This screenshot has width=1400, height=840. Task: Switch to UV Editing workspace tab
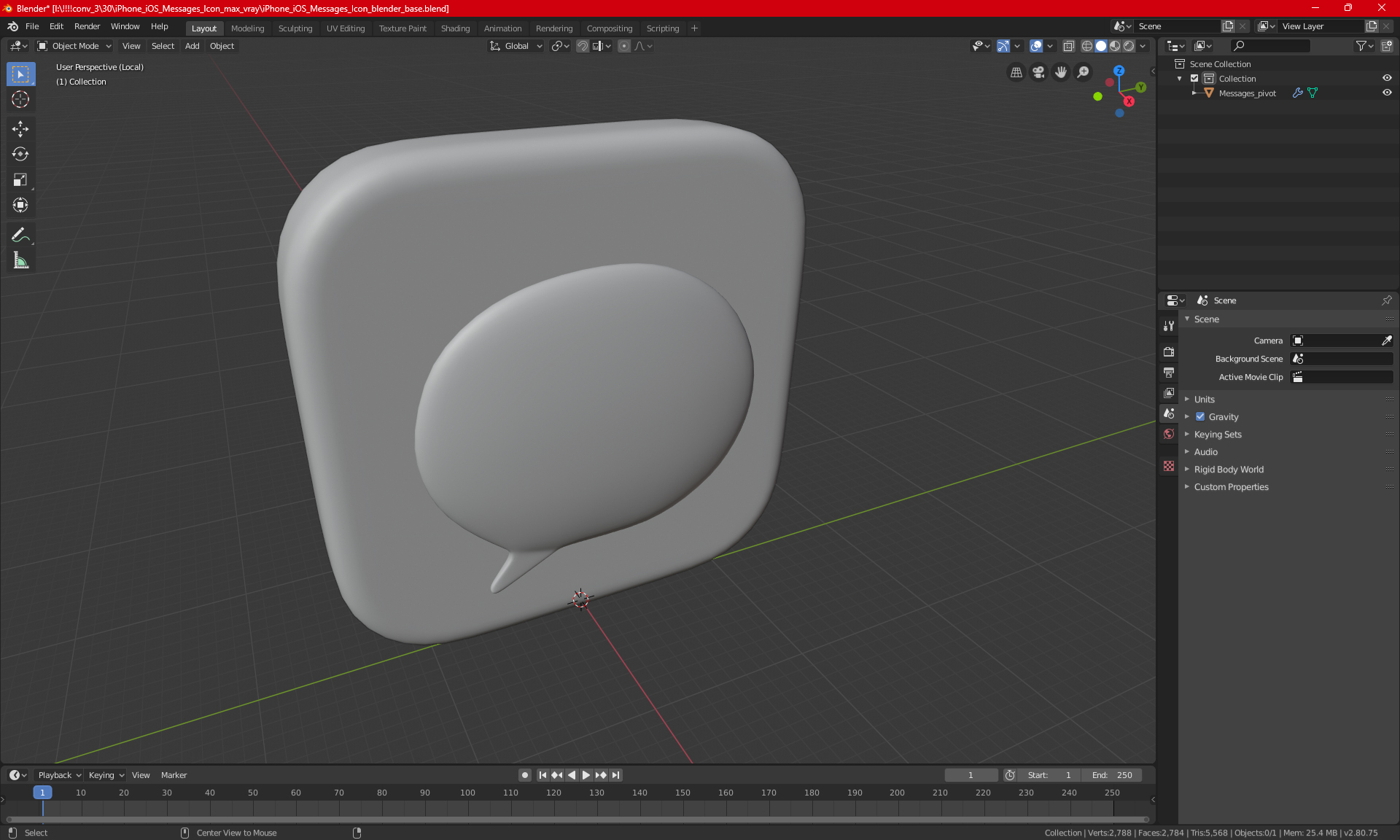(x=346, y=28)
